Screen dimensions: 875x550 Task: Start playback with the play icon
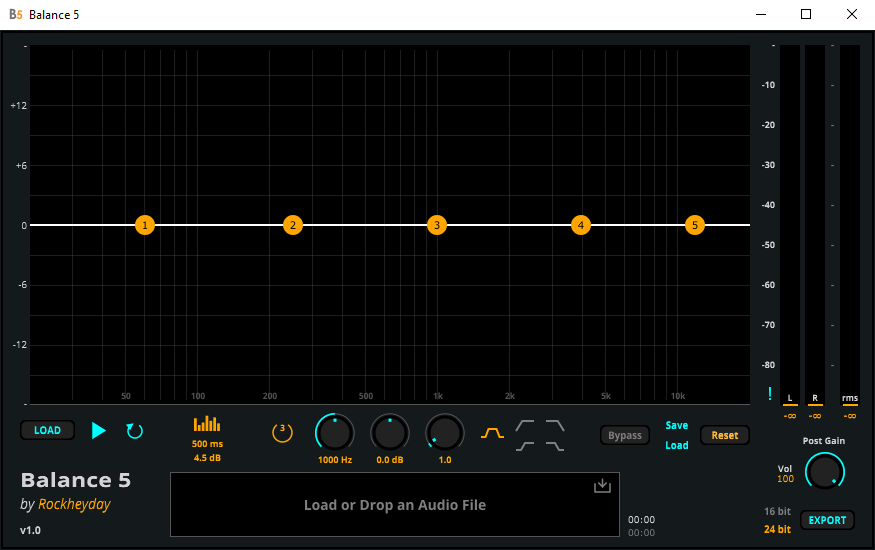coord(99,430)
